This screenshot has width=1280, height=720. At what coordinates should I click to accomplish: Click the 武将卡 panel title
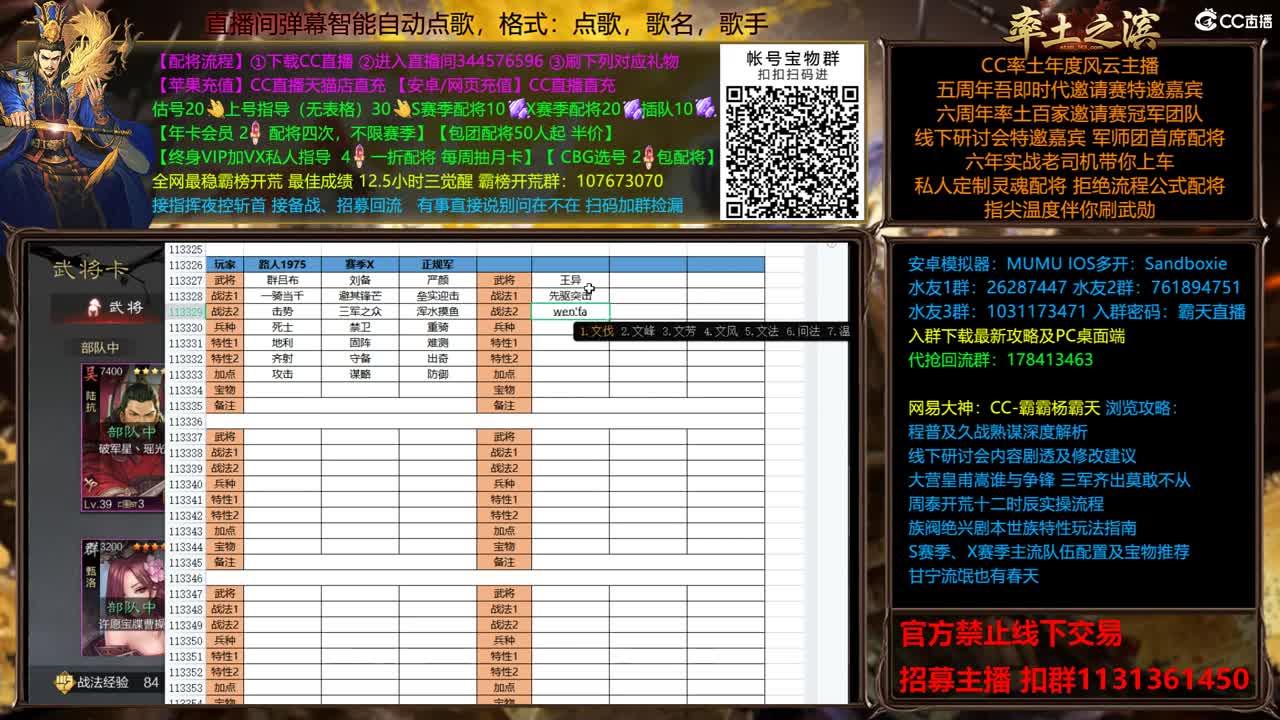(x=90, y=268)
